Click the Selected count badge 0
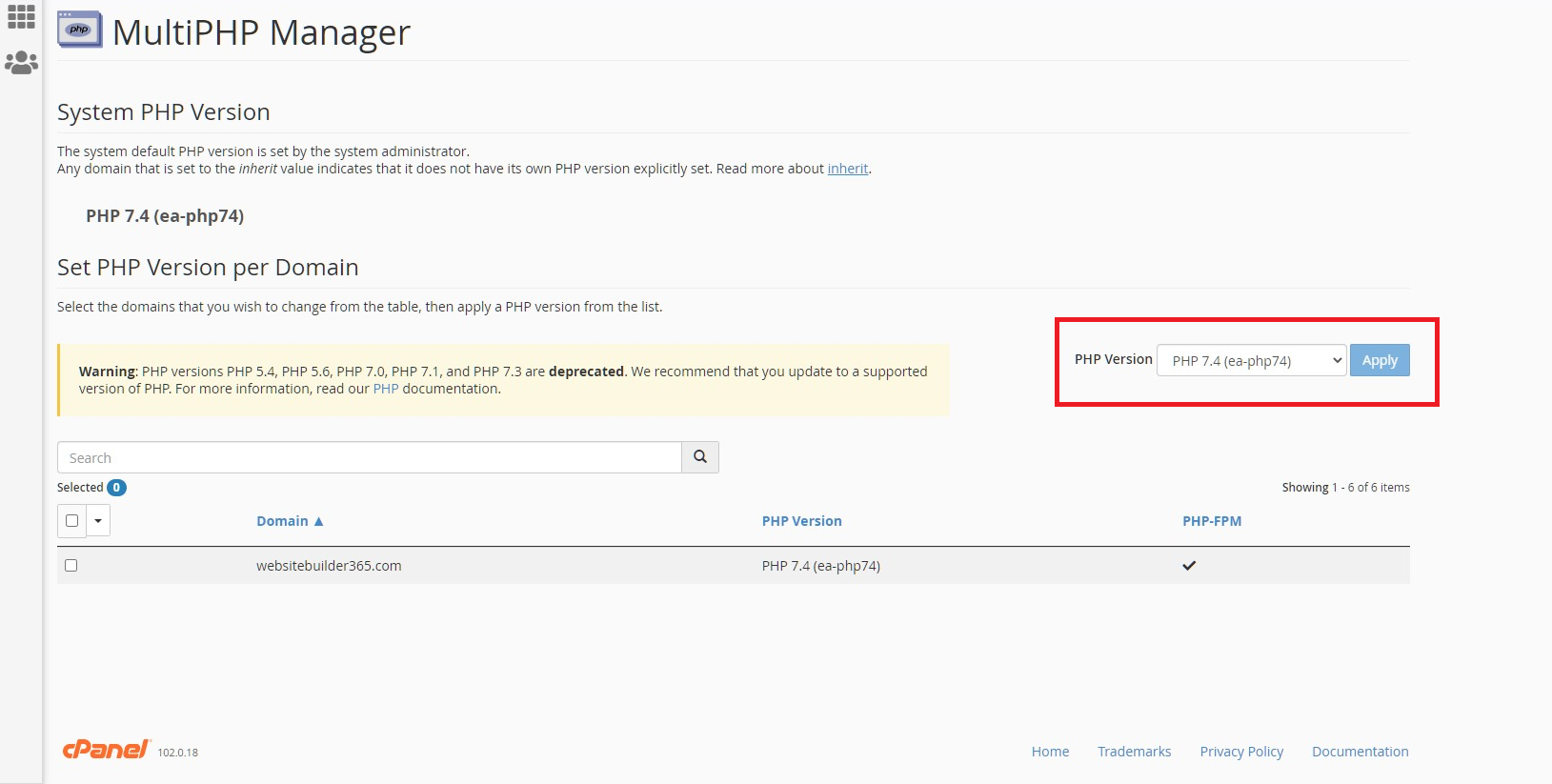 [x=116, y=488]
